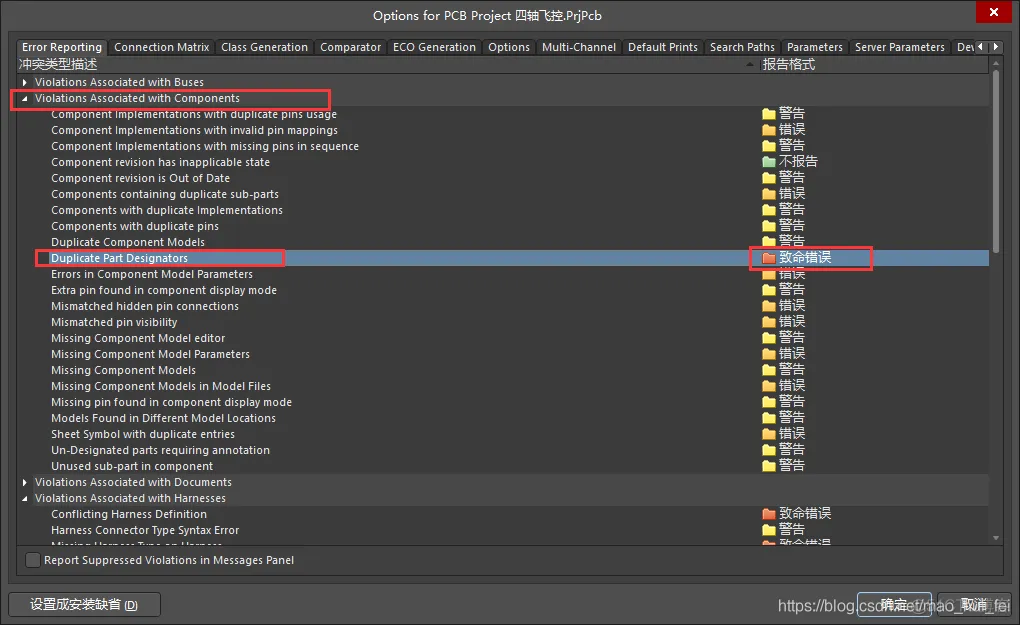1020x625 pixels.
Task: Click 不报告 value for Component revision has inapplicable state
Action: [x=798, y=161]
